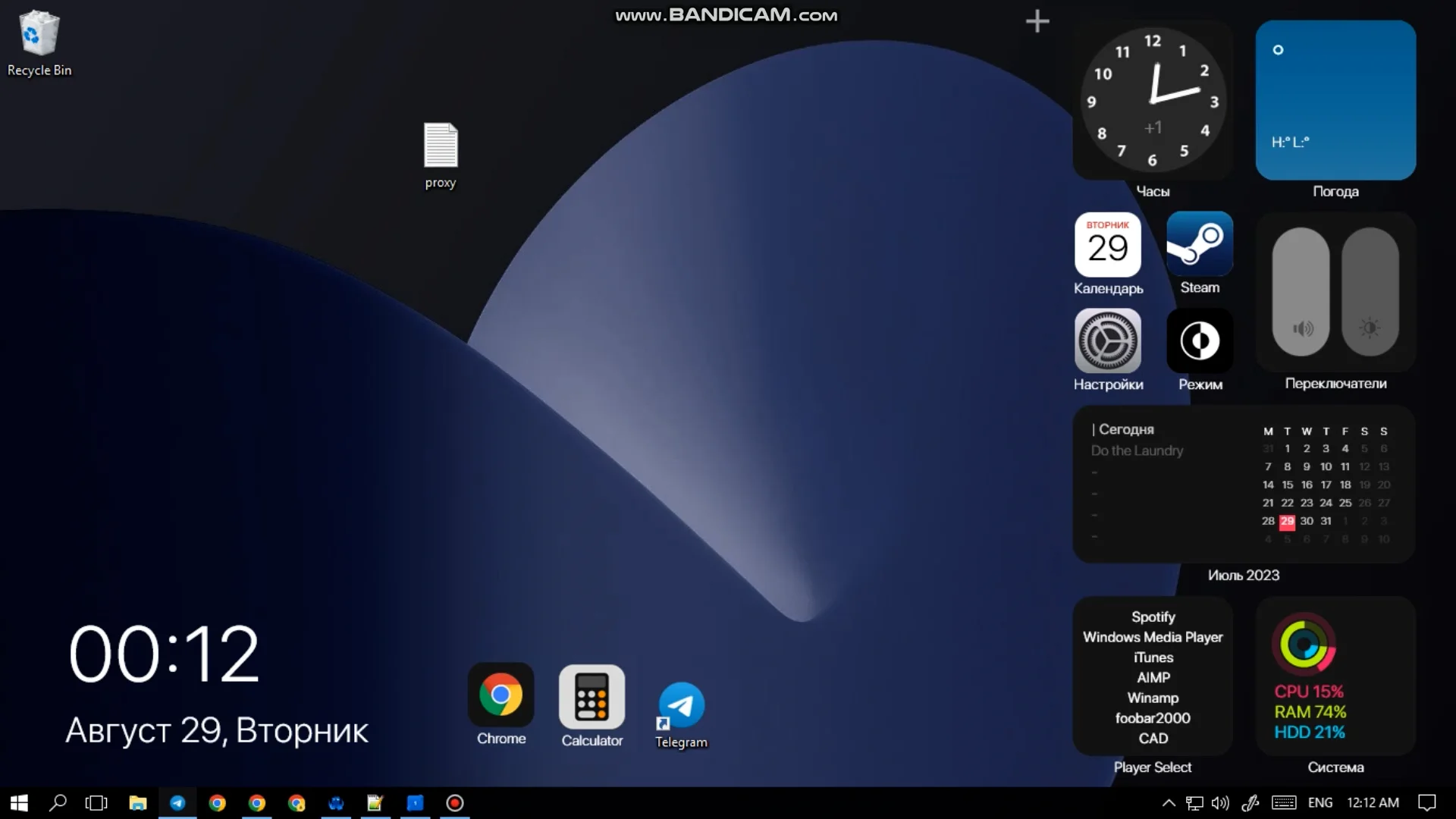The image size is (1456, 819).
Task: Select highlighted day 29 in month grid
Action: (x=1287, y=521)
